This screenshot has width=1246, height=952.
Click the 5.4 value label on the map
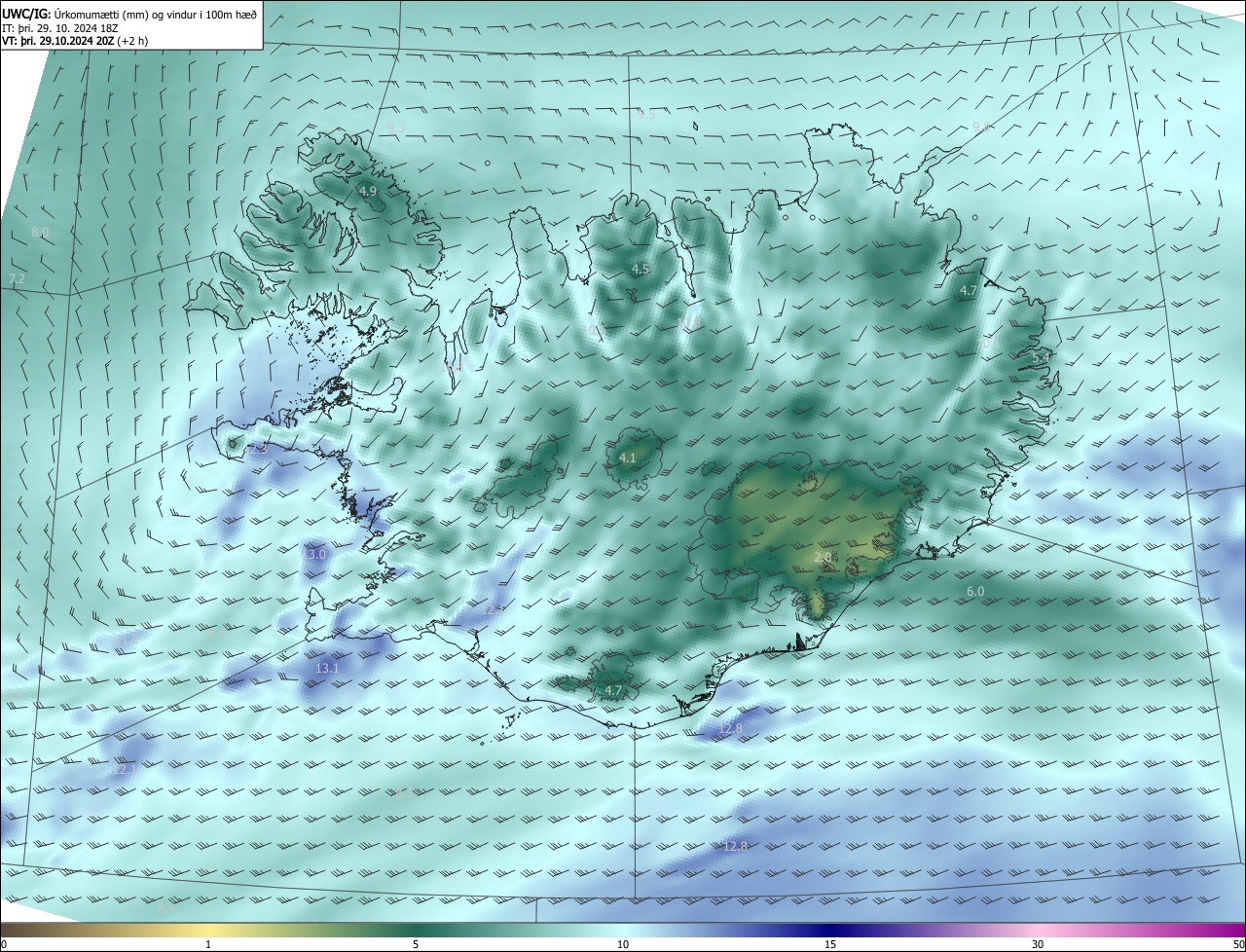click(x=1041, y=358)
